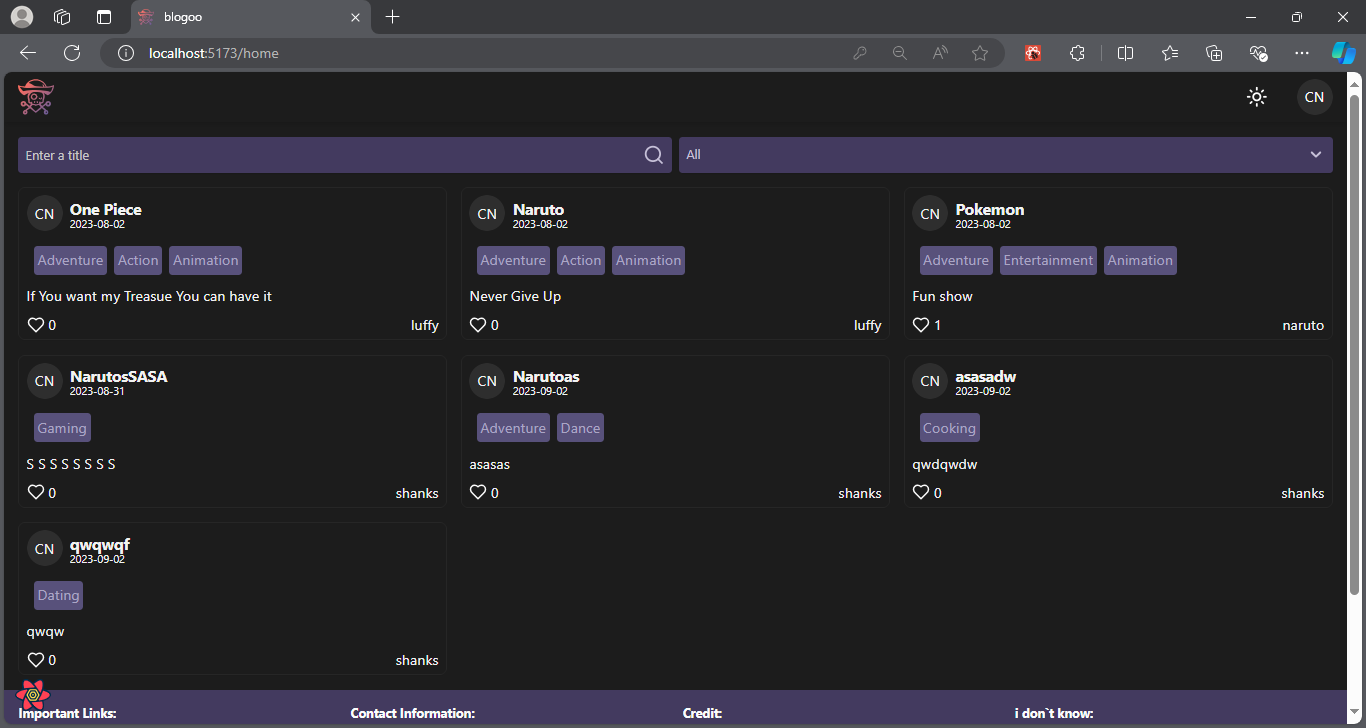This screenshot has width=1366, height=728.
Task: Open the CN user avatar menu in header
Action: coord(1315,97)
